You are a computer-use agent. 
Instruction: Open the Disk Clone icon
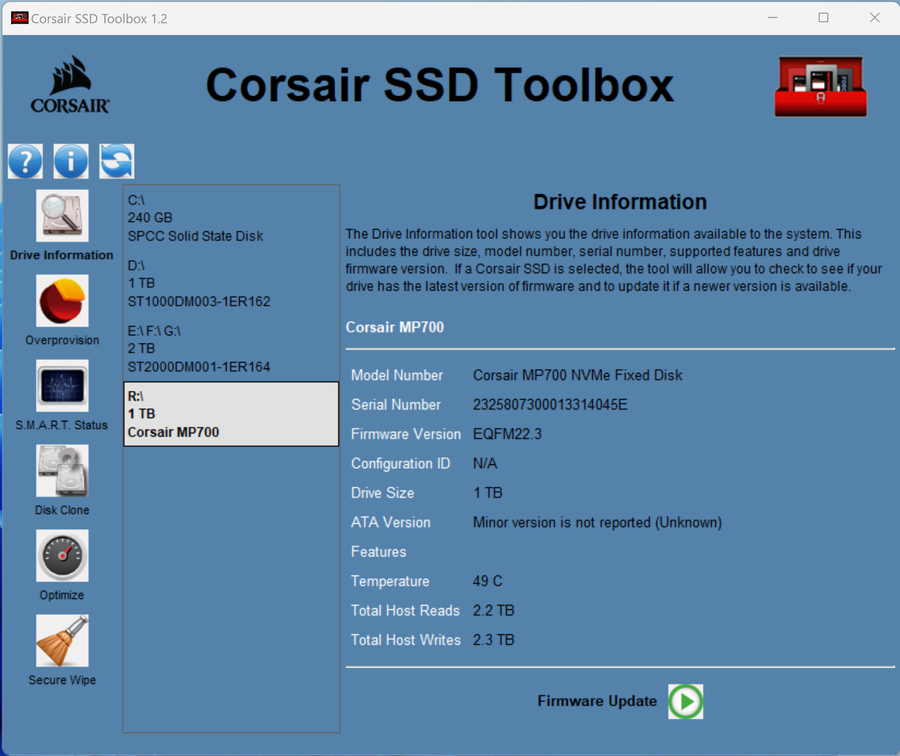[62, 471]
